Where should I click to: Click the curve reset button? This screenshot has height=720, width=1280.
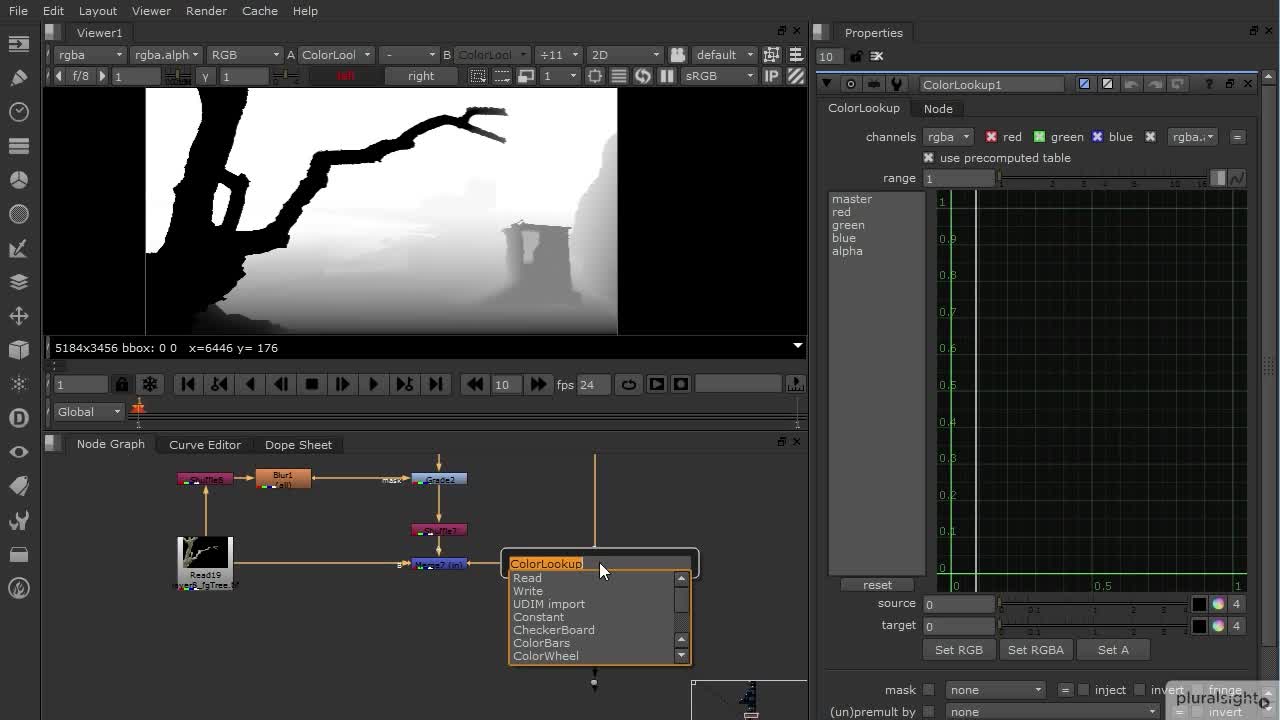(x=877, y=585)
